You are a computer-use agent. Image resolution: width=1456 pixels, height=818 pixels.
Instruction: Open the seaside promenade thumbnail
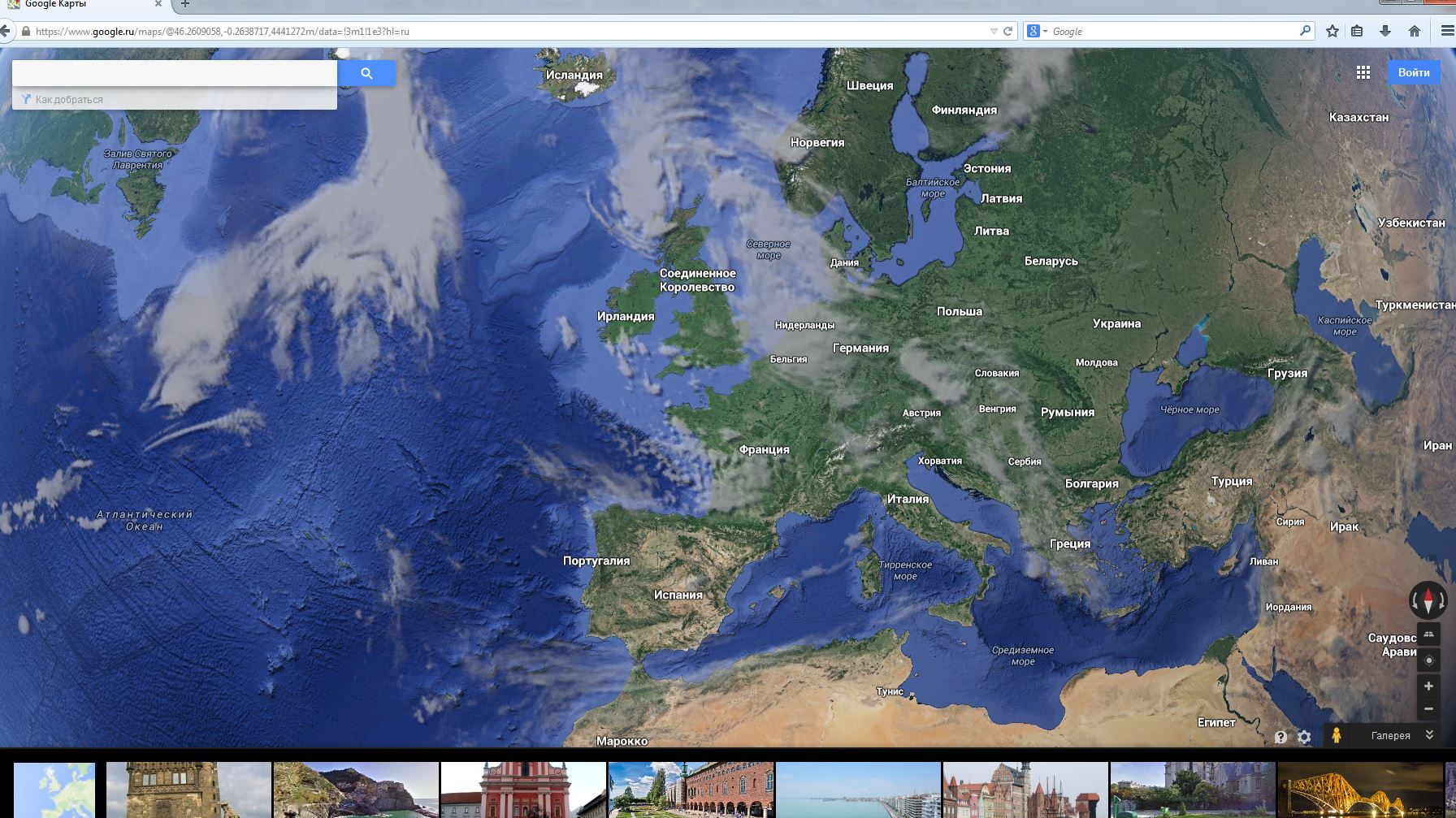click(858, 790)
